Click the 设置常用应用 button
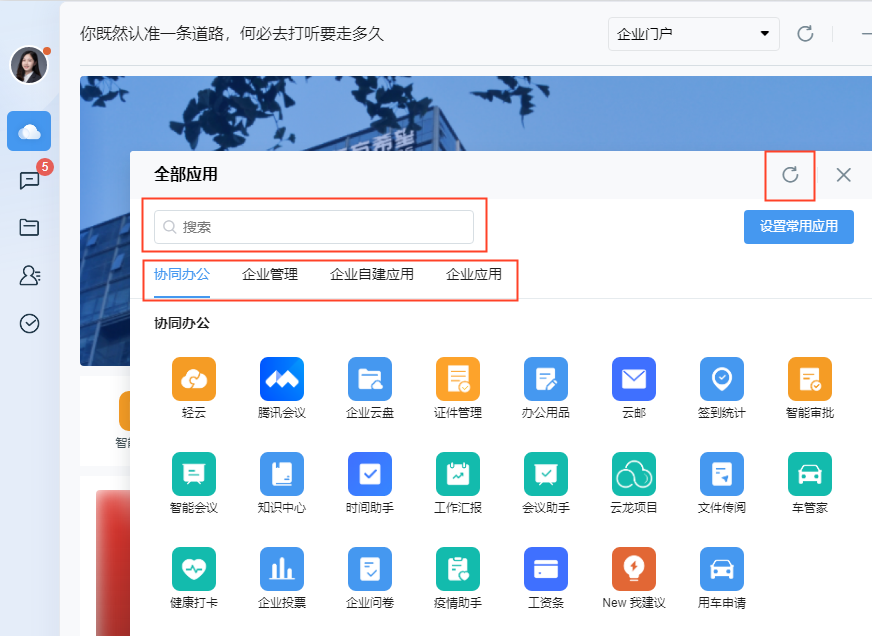 pos(798,227)
